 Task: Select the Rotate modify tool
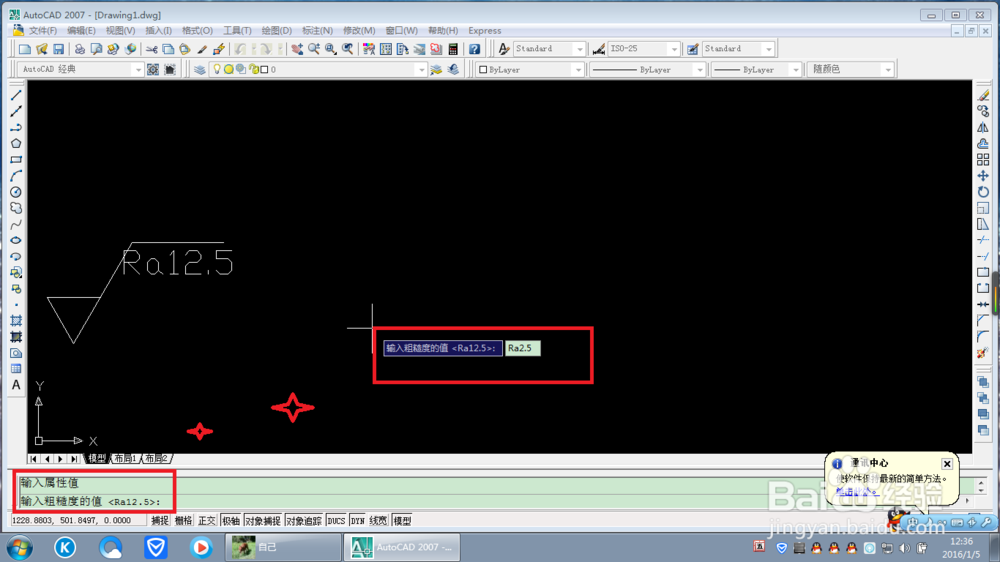point(983,192)
